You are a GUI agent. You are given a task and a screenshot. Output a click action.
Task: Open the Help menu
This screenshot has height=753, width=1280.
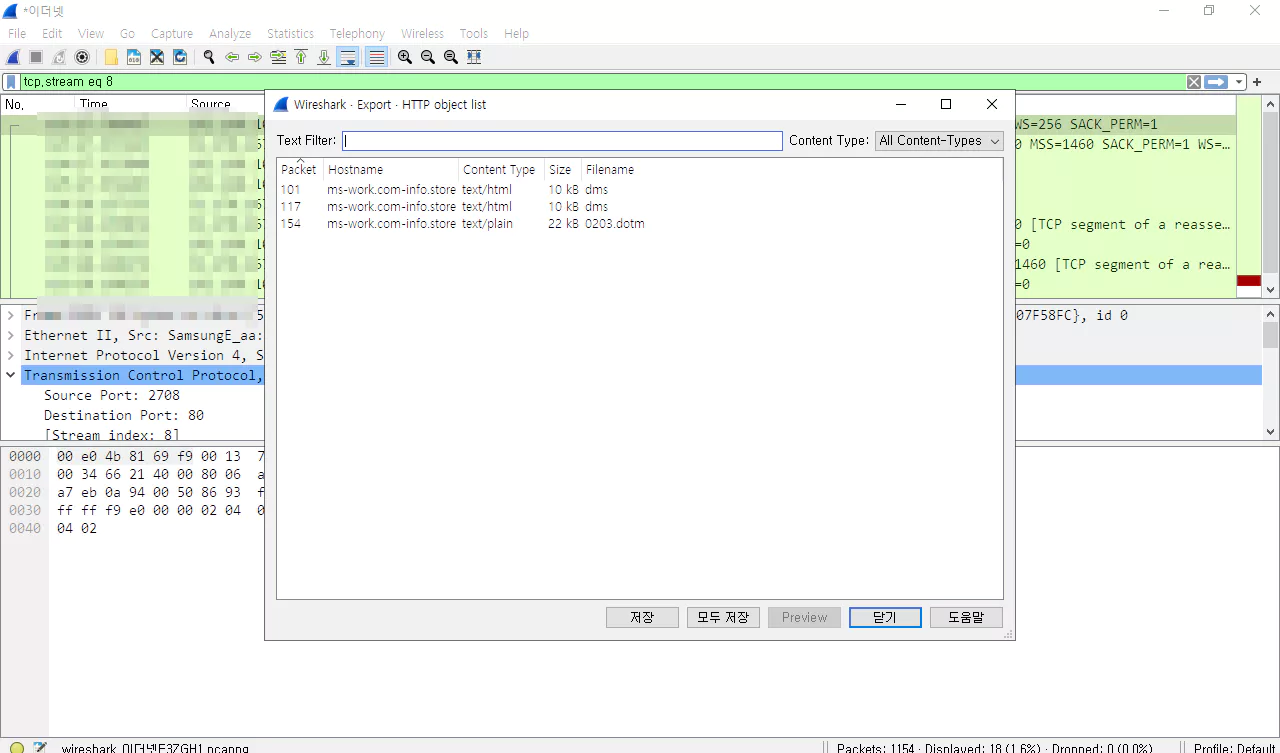pos(516,33)
